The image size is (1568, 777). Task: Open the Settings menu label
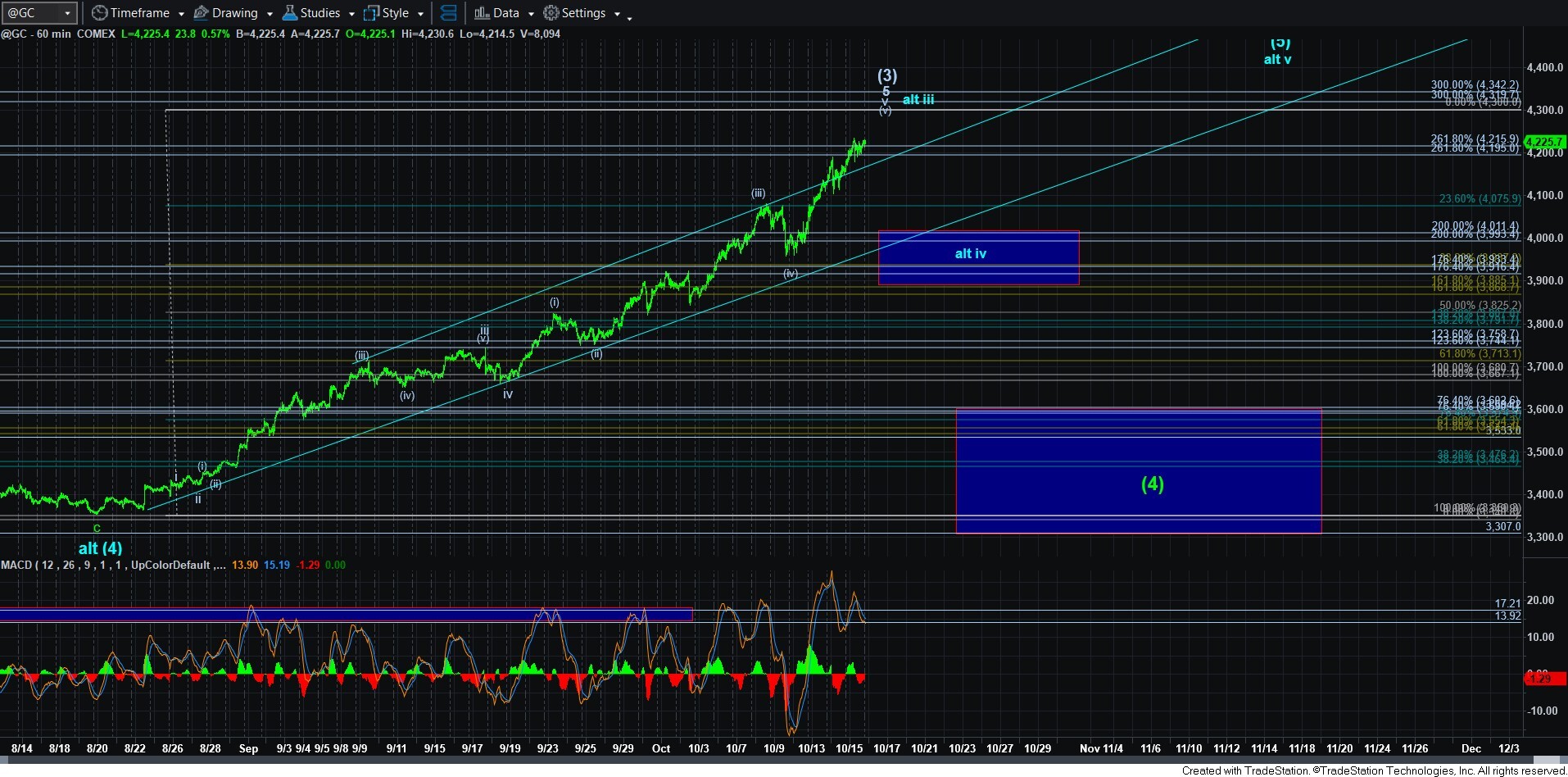[583, 13]
